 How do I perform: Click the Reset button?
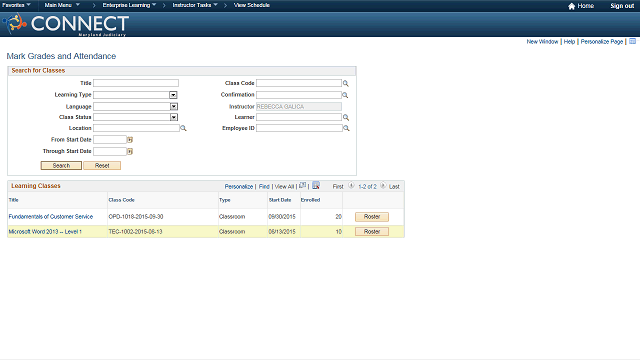pos(102,165)
